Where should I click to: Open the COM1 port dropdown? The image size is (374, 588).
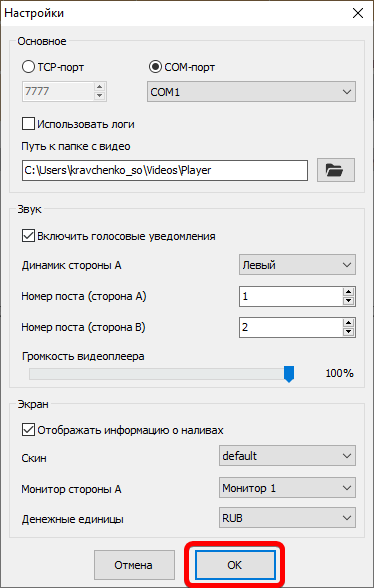(x=251, y=92)
